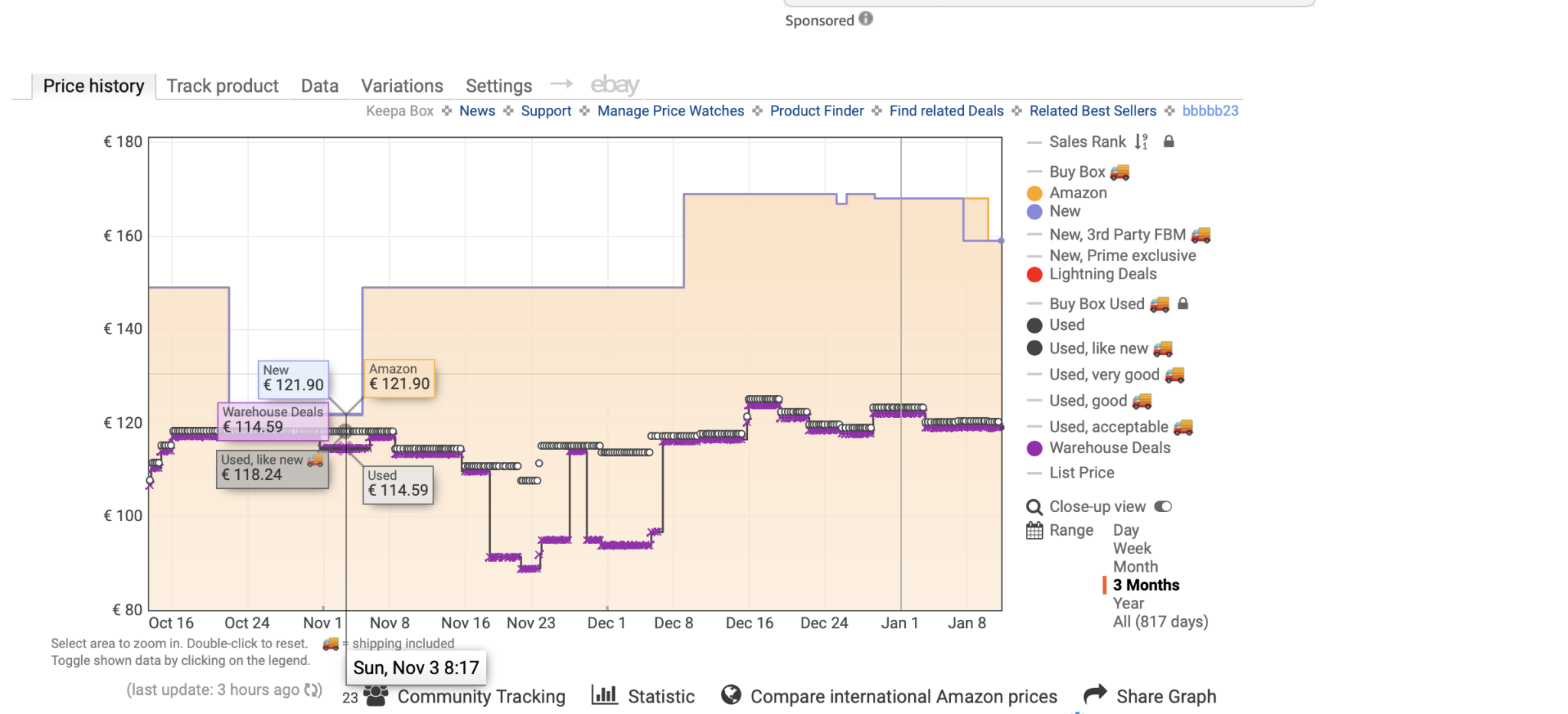Click the Sales Rank sort icon
1568x714 pixels.
coord(1142,142)
